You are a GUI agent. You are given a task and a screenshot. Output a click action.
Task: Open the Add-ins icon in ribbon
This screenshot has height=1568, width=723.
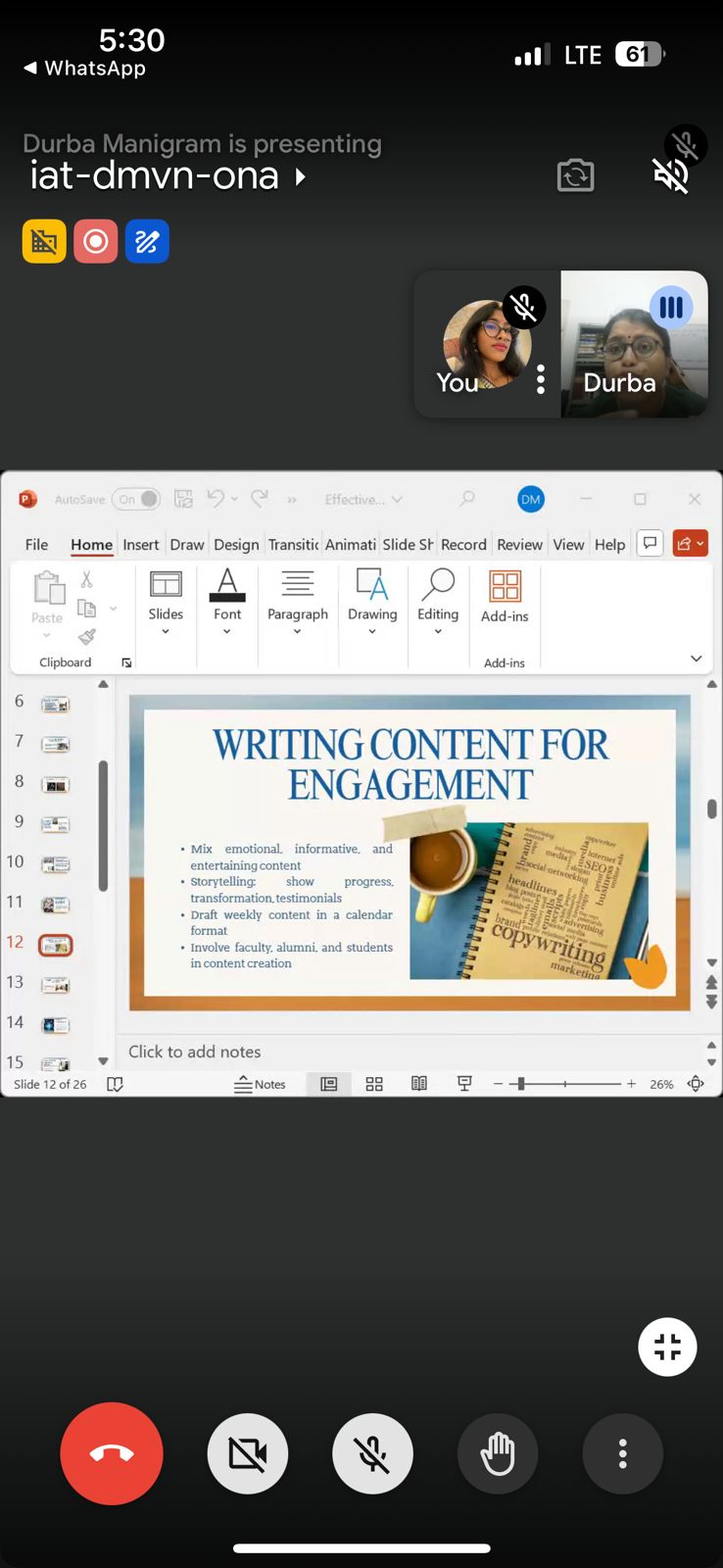coord(505,597)
